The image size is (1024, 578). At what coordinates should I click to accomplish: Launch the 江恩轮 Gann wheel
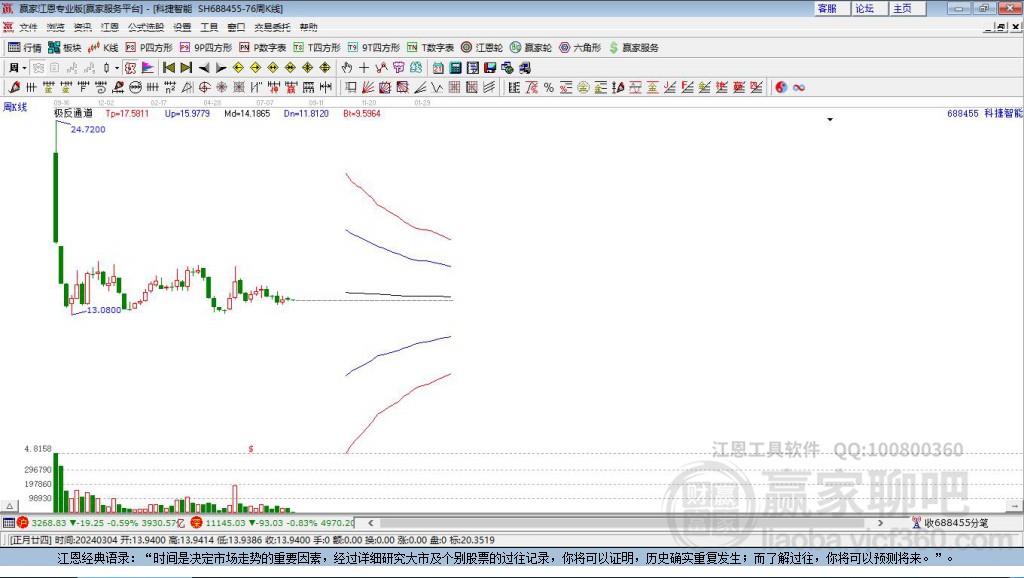[482, 48]
